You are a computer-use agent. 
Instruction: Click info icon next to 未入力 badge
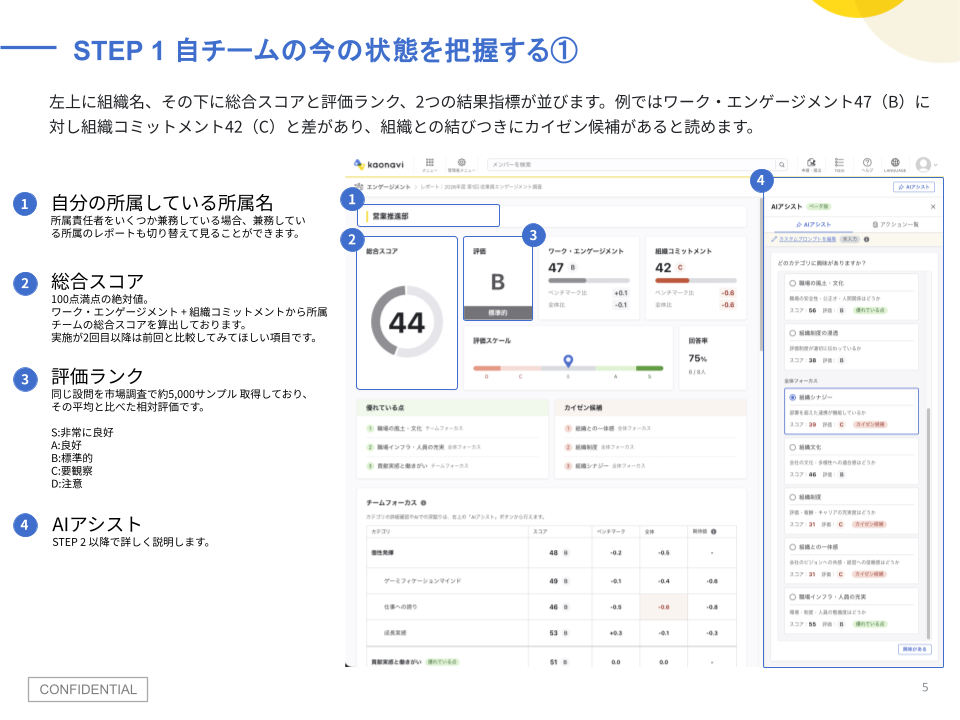[866, 239]
